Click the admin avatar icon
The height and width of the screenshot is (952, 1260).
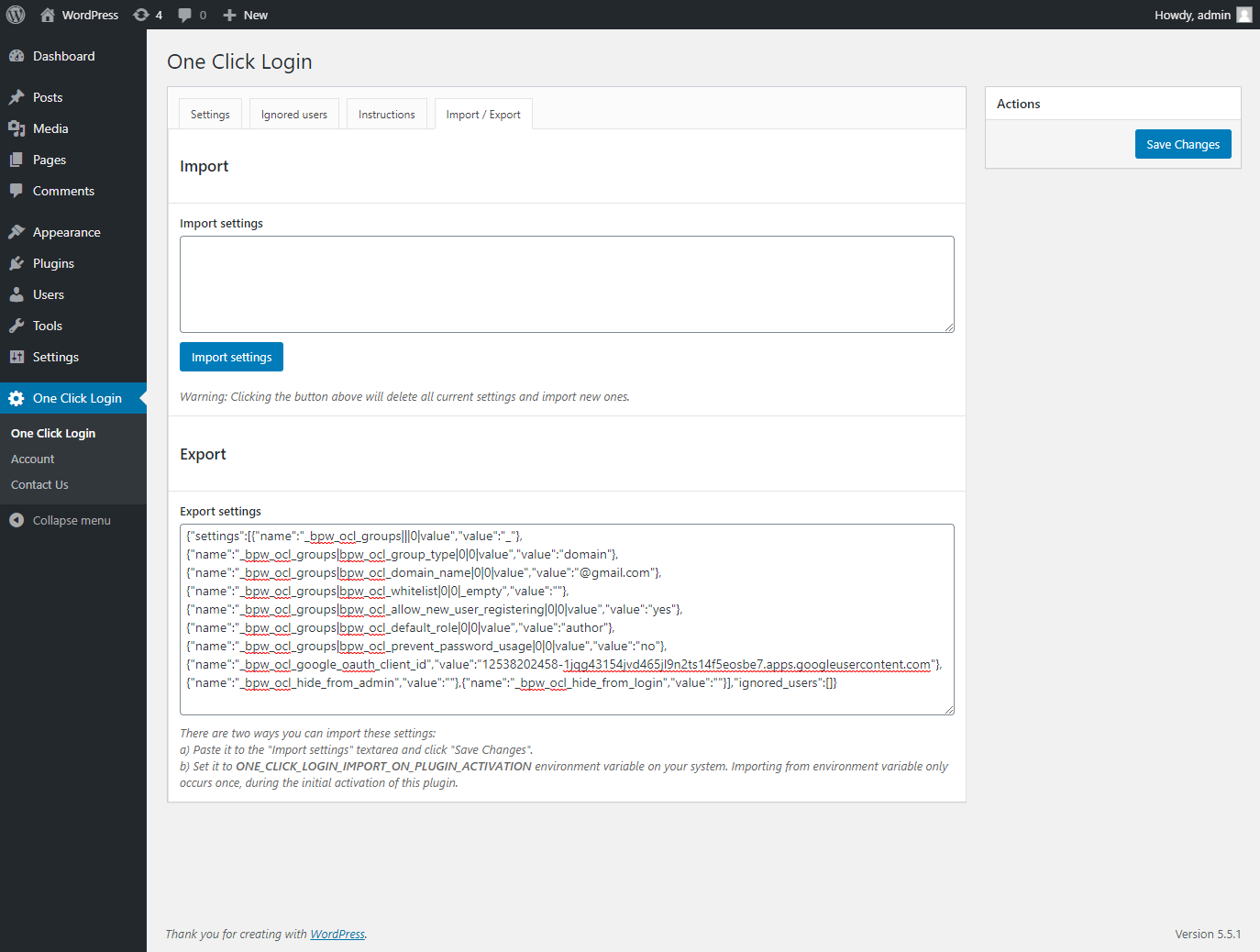coord(1244,15)
